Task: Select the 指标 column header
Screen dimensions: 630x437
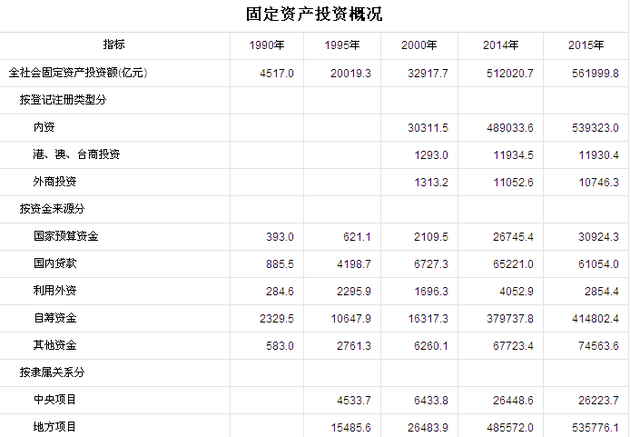Action: (x=114, y=45)
